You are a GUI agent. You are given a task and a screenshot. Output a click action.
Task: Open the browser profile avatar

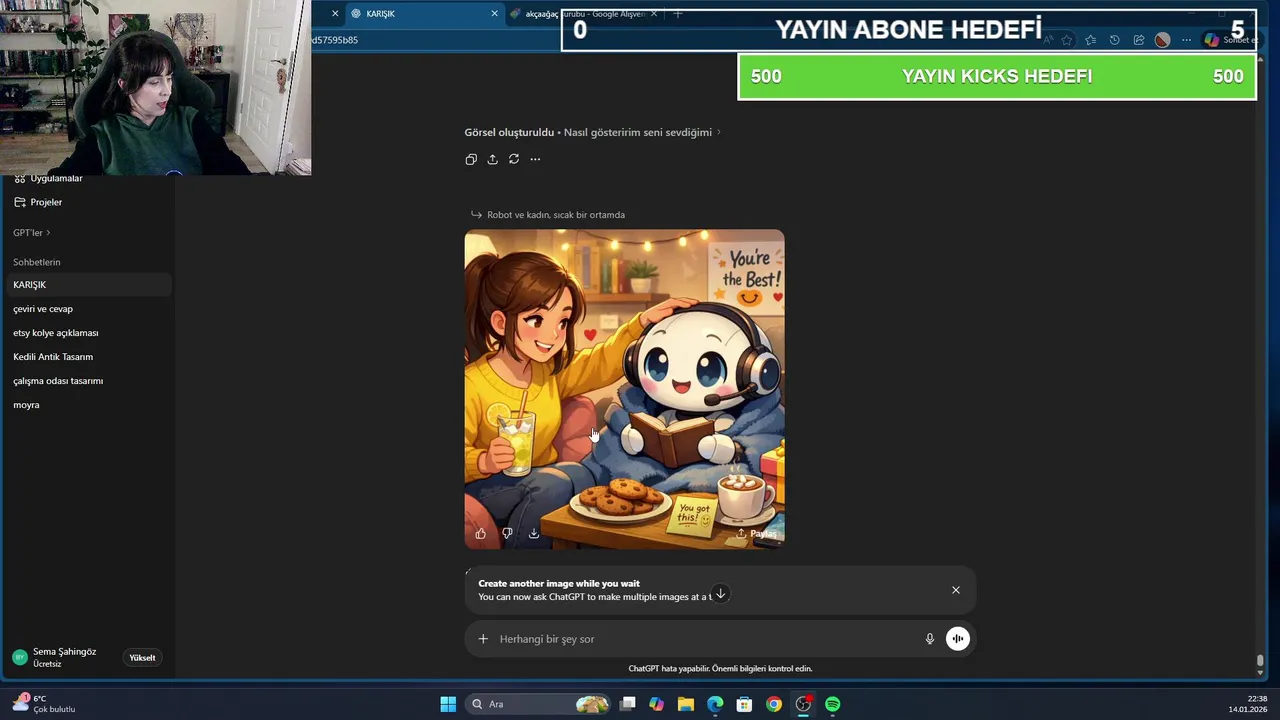click(1162, 40)
